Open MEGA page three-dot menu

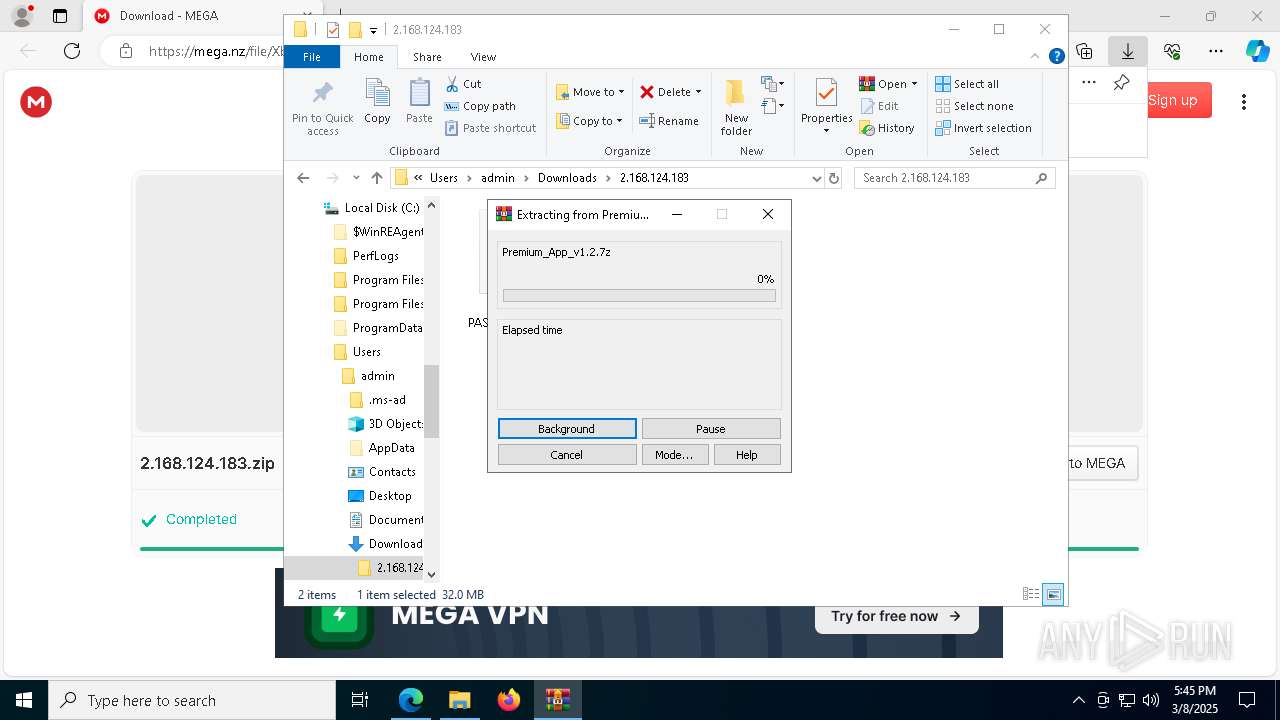pos(1244,101)
